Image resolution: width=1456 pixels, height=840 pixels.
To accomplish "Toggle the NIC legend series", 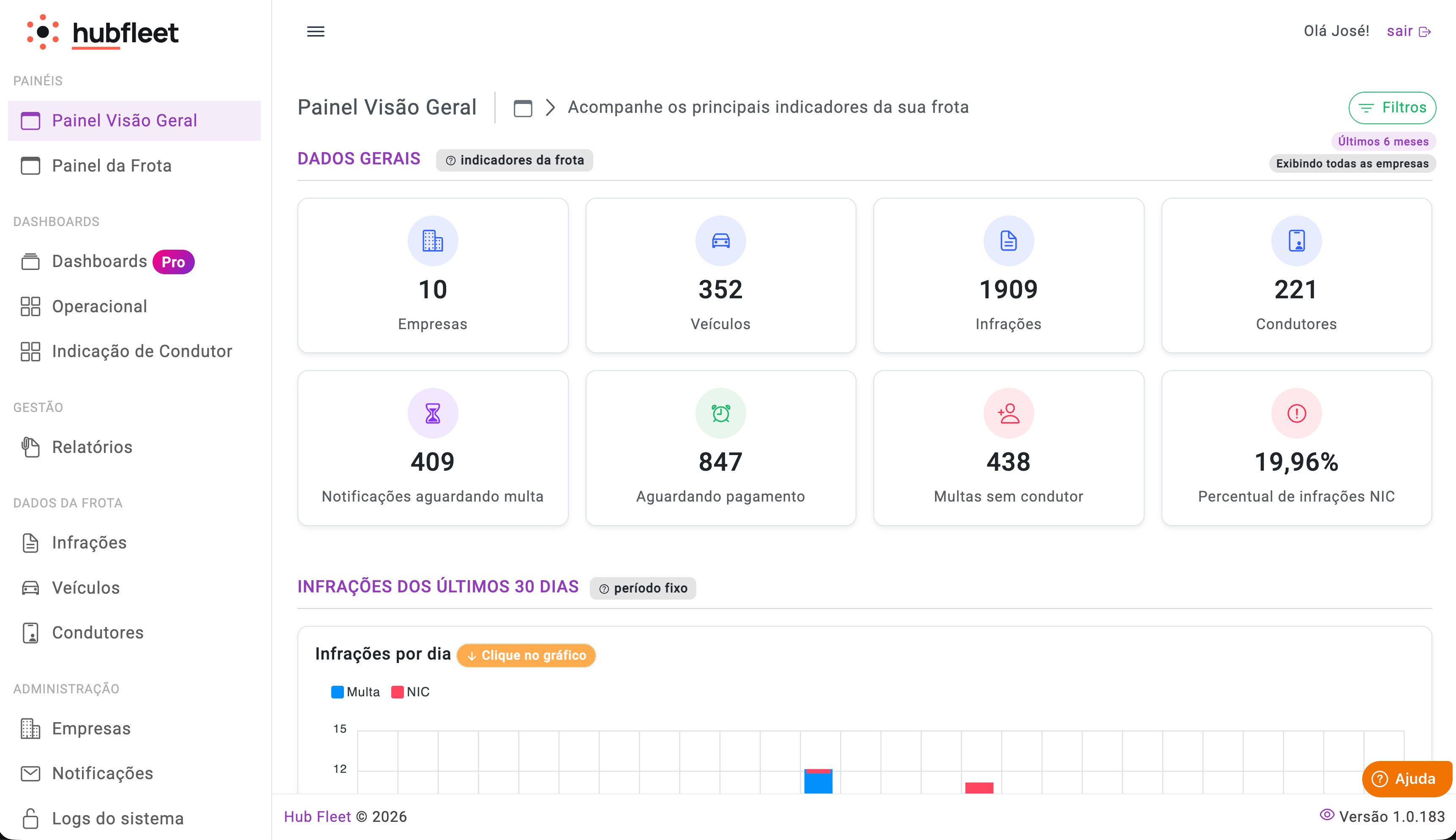I will click(410, 692).
